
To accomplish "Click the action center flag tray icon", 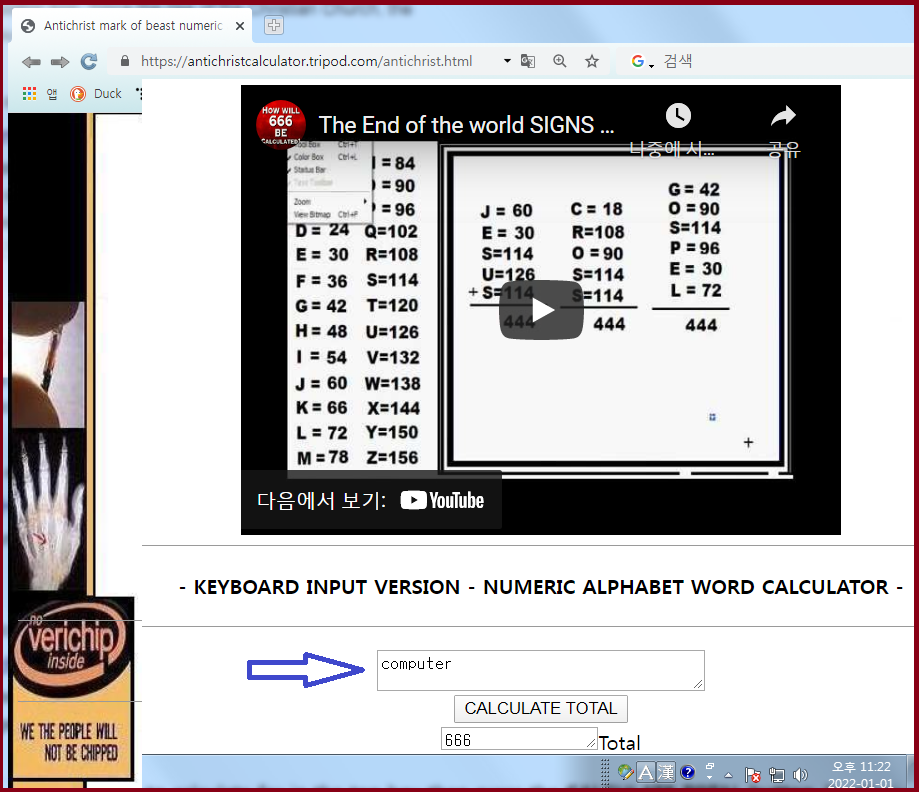I will click(753, 775).
